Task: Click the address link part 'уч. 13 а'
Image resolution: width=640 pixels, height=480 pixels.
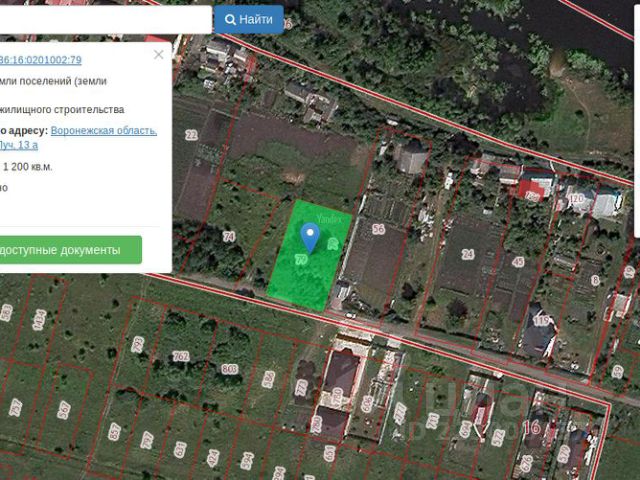Action: pyautogui.click(x=20, y=145)
